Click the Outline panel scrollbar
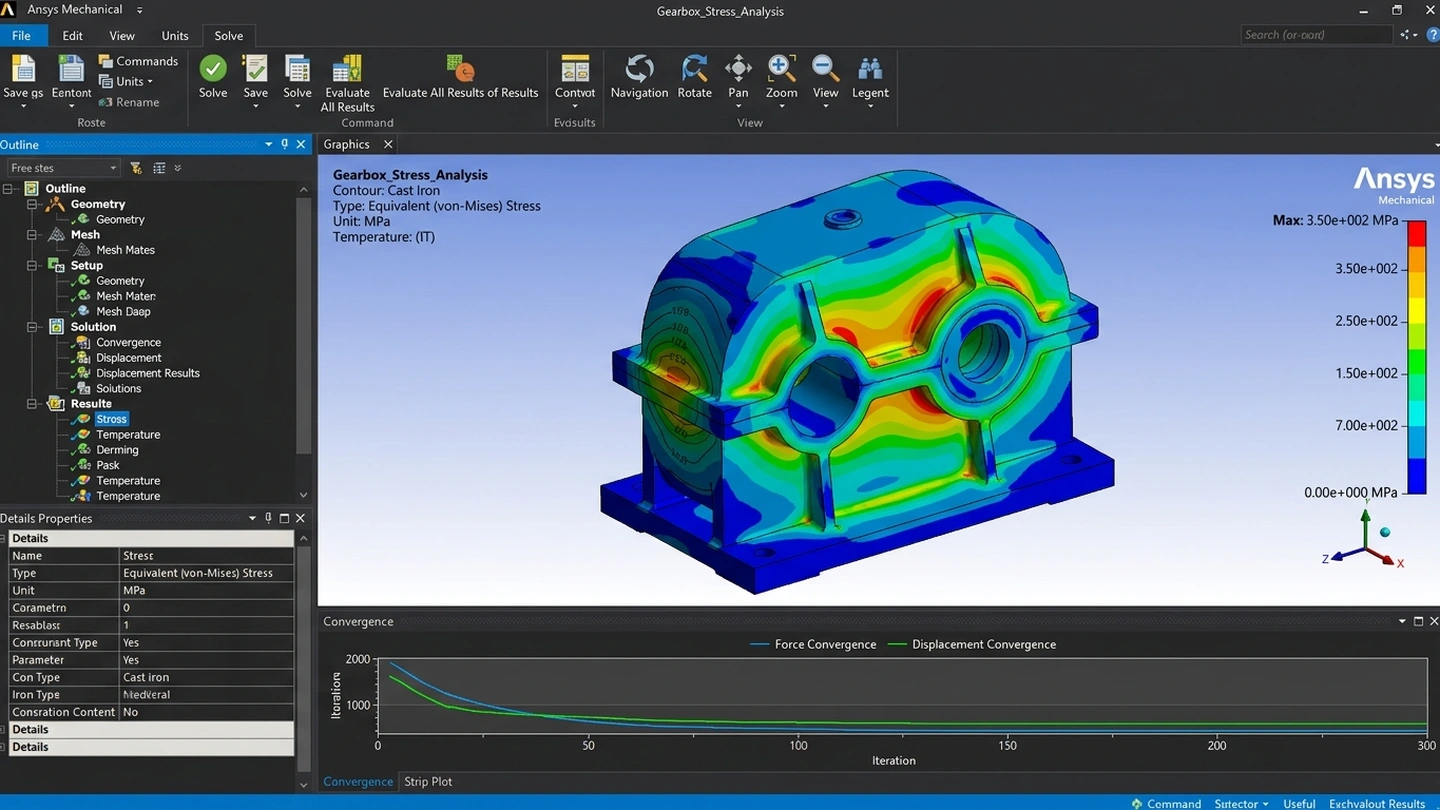1440x810 pixels. (304, 325)
